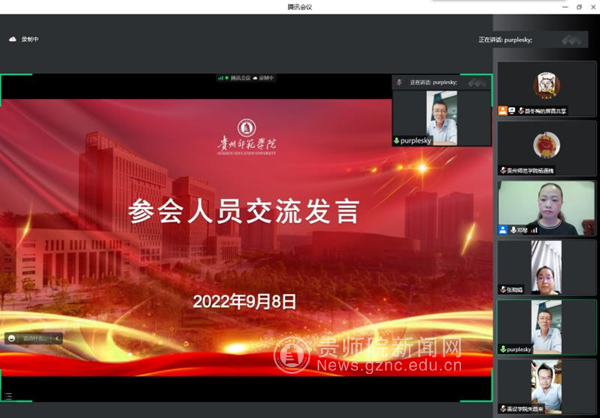Select the purplesky tile in right sidebar
Viewport: 600px width, 418px height.
(x=546, y=326)
